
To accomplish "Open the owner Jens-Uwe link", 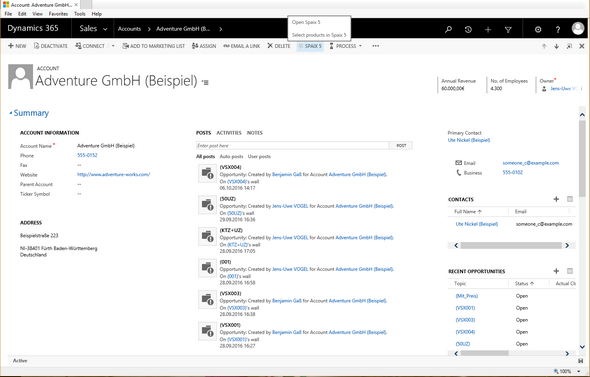I will click(x=563, y=88).
